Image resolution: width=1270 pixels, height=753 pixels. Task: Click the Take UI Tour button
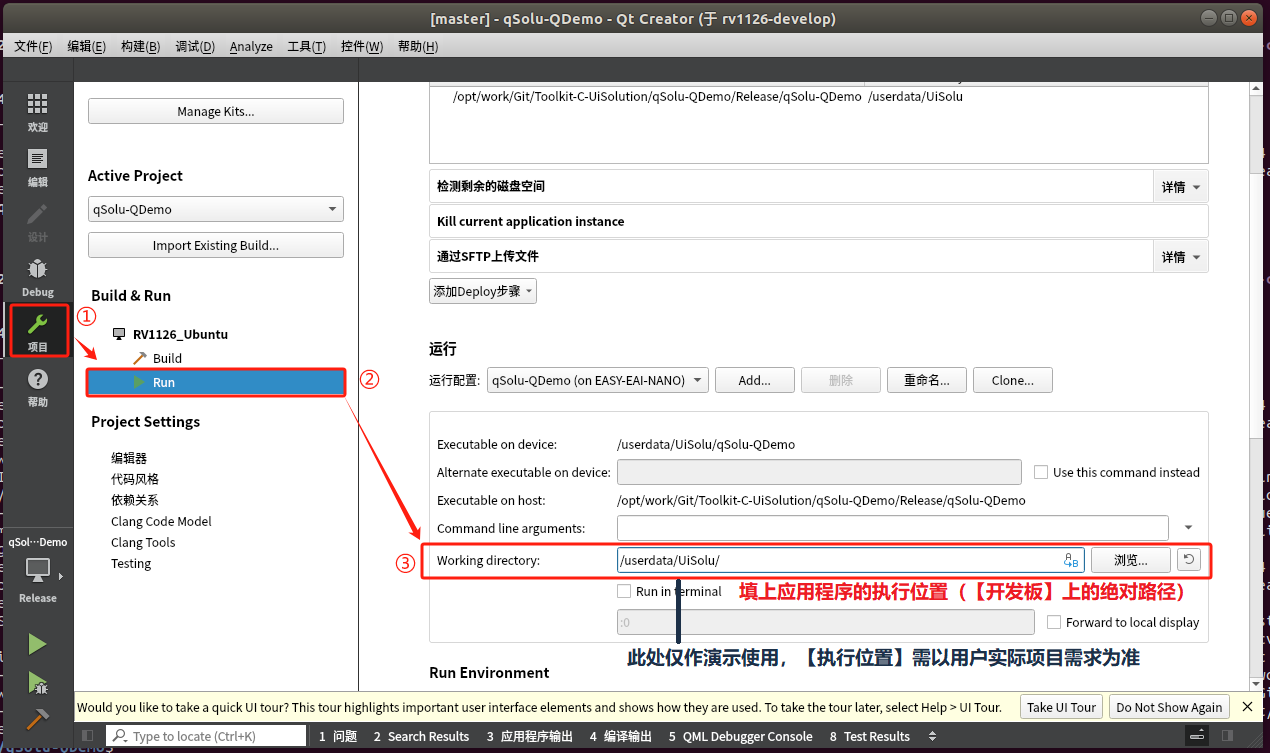(x=1061, y=707)
